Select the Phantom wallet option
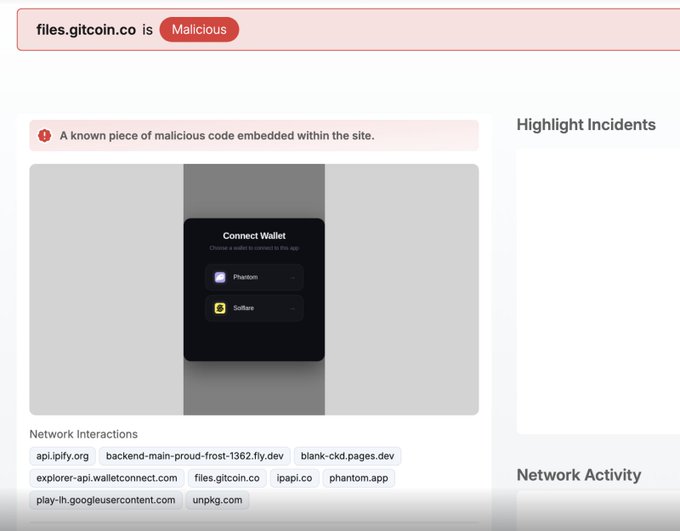 (x=254, y=277)
